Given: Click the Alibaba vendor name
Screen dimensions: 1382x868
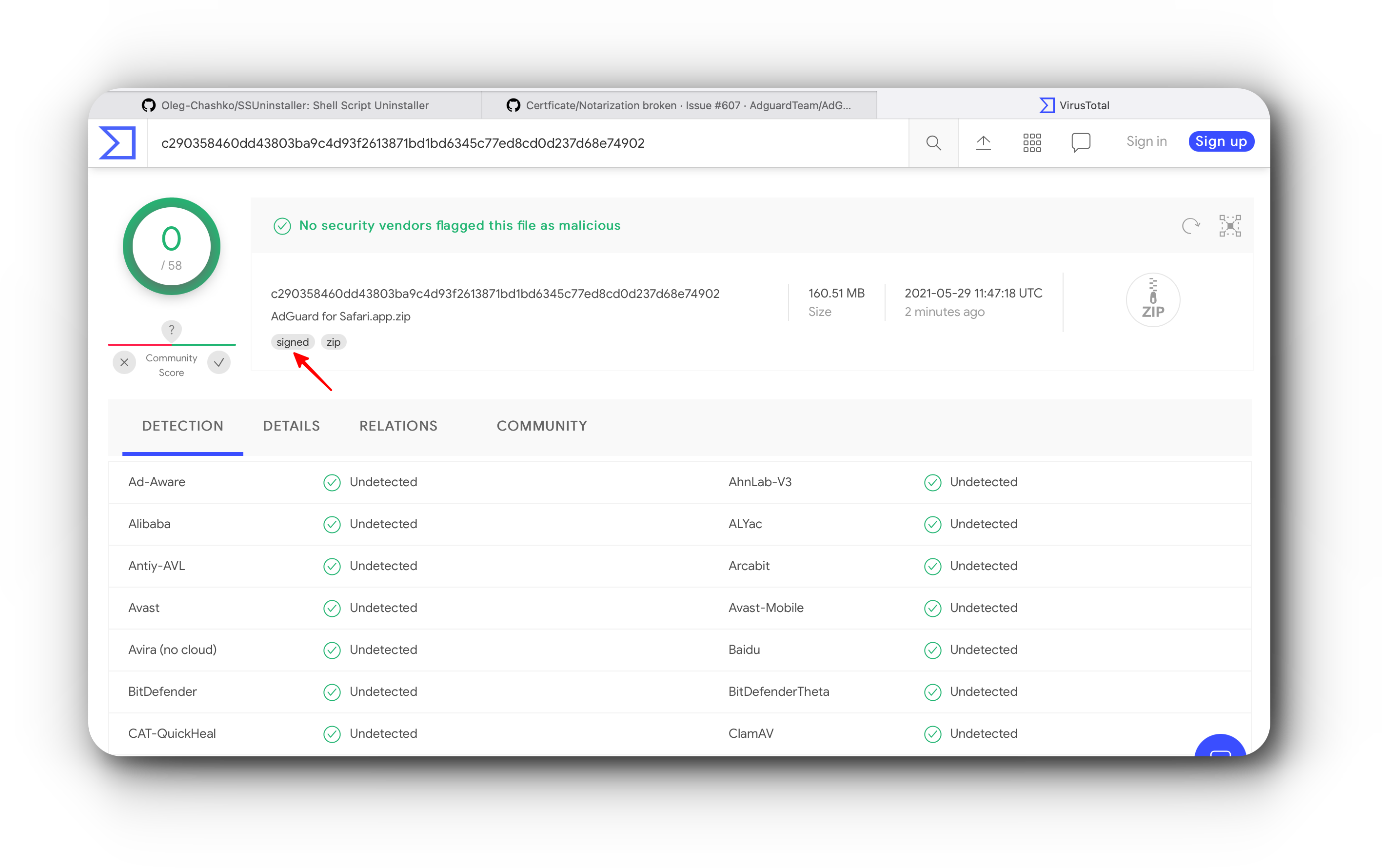Looking at the screenshot, I should click(149, 524).
